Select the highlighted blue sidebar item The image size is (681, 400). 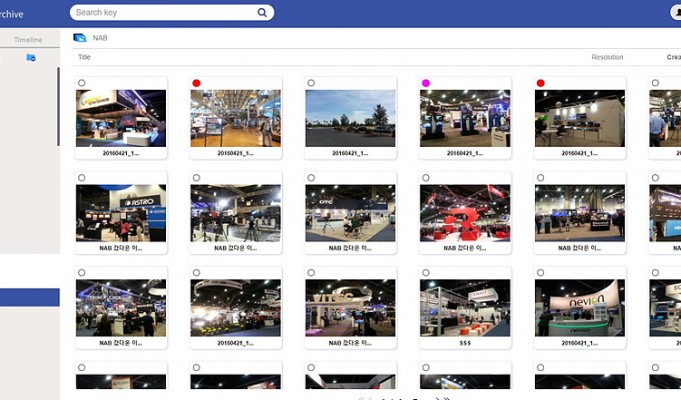coord(30,298)
